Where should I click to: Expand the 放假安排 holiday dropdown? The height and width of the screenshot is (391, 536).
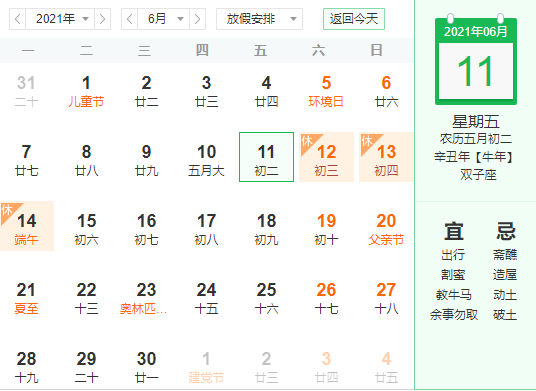pos(259,19)
